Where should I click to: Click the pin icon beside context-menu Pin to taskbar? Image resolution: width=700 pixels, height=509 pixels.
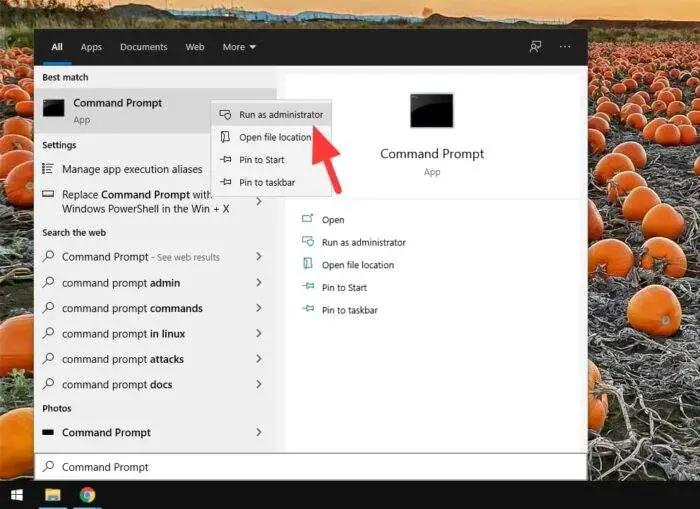(x=226, y=182)
